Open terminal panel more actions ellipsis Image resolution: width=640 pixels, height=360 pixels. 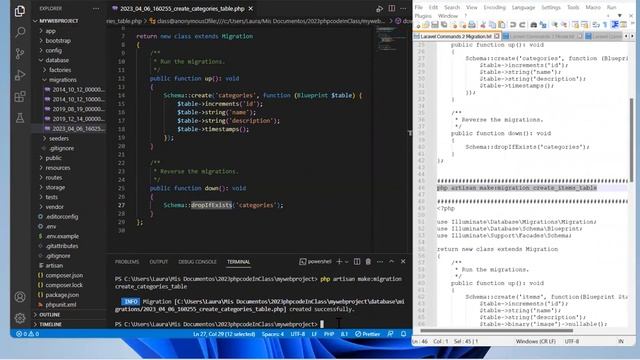tap(380, 262)
